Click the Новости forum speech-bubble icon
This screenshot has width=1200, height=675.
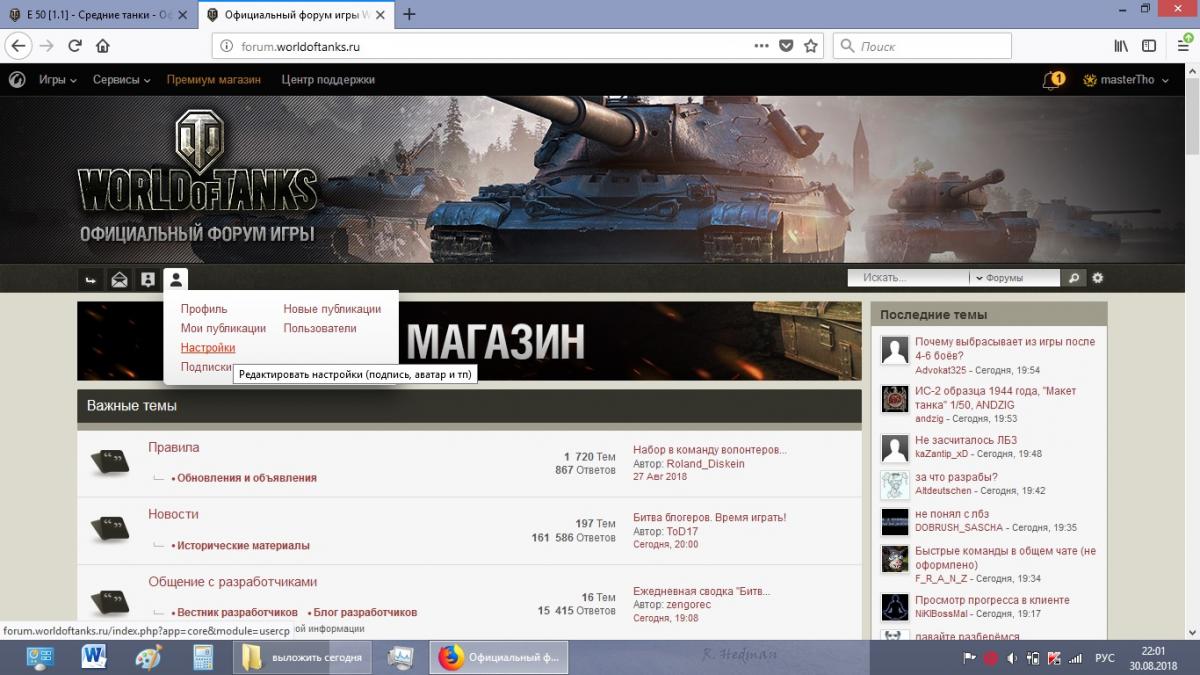click(x=109, y=529)
